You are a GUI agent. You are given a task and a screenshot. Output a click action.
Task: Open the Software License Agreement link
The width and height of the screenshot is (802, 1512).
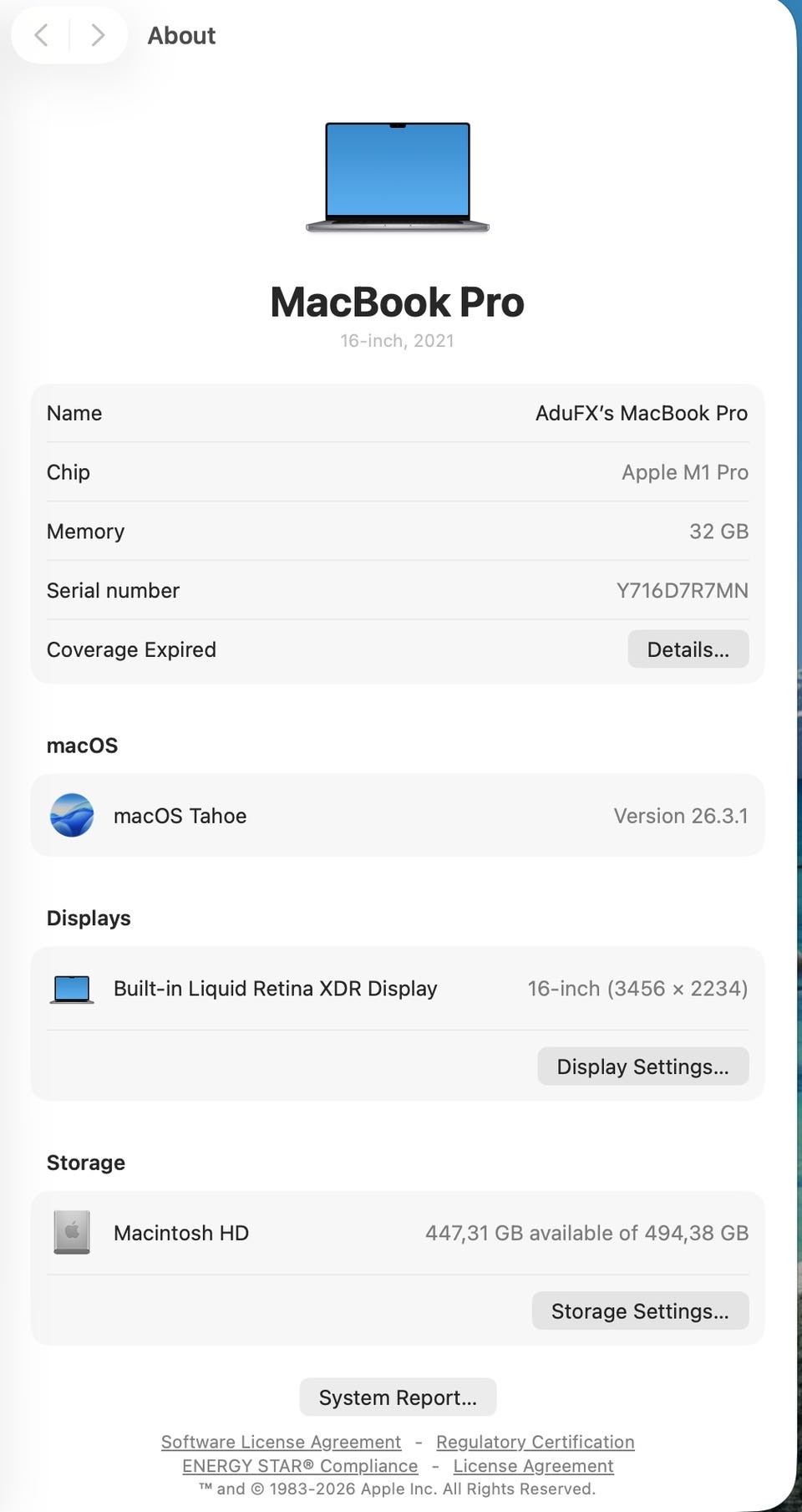tap(281, 1442)
